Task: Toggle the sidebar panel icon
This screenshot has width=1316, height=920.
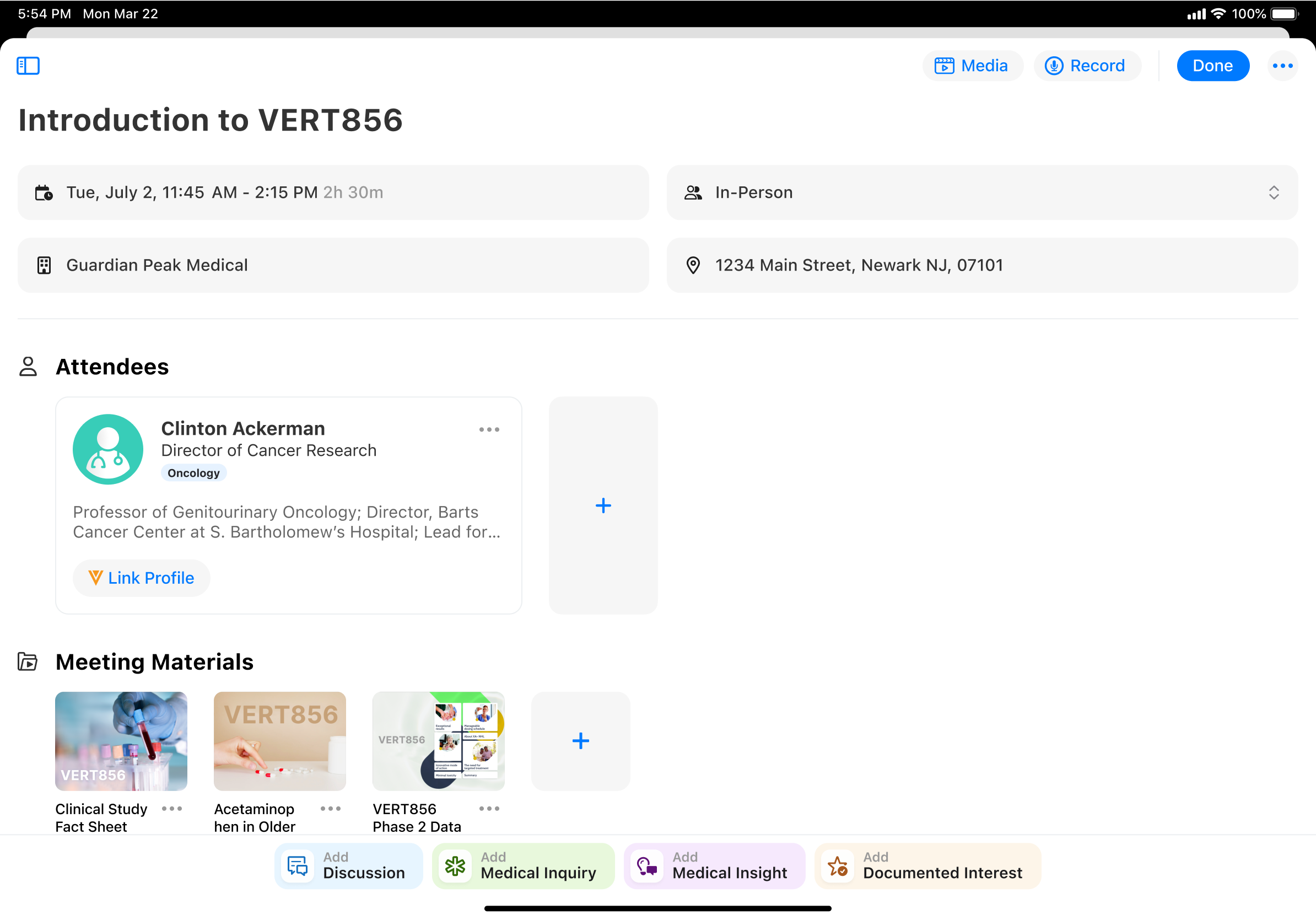Action: [28, 66]
